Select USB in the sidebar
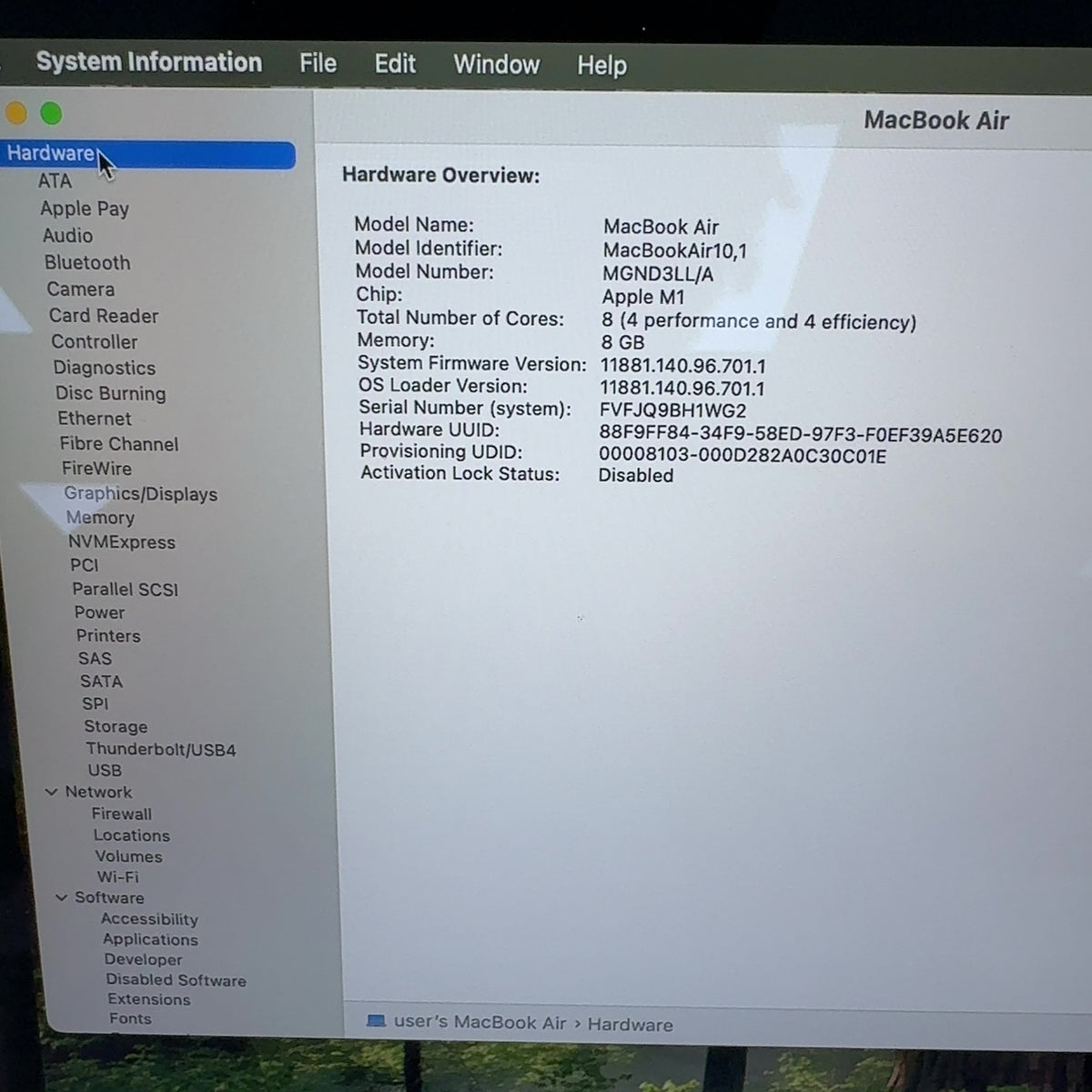The image size is (1092, 1092). tap(105, 771)
